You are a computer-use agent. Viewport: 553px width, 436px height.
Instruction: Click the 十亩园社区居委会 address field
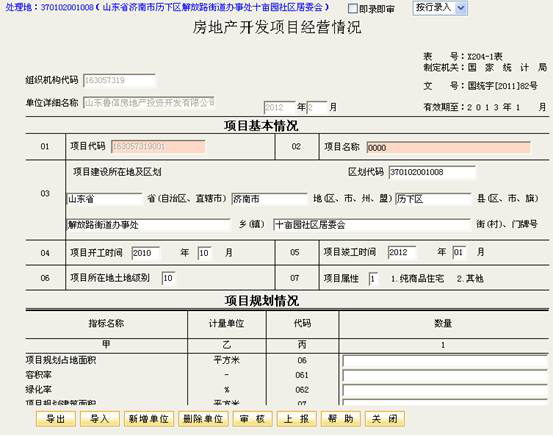tap(372, 225)
